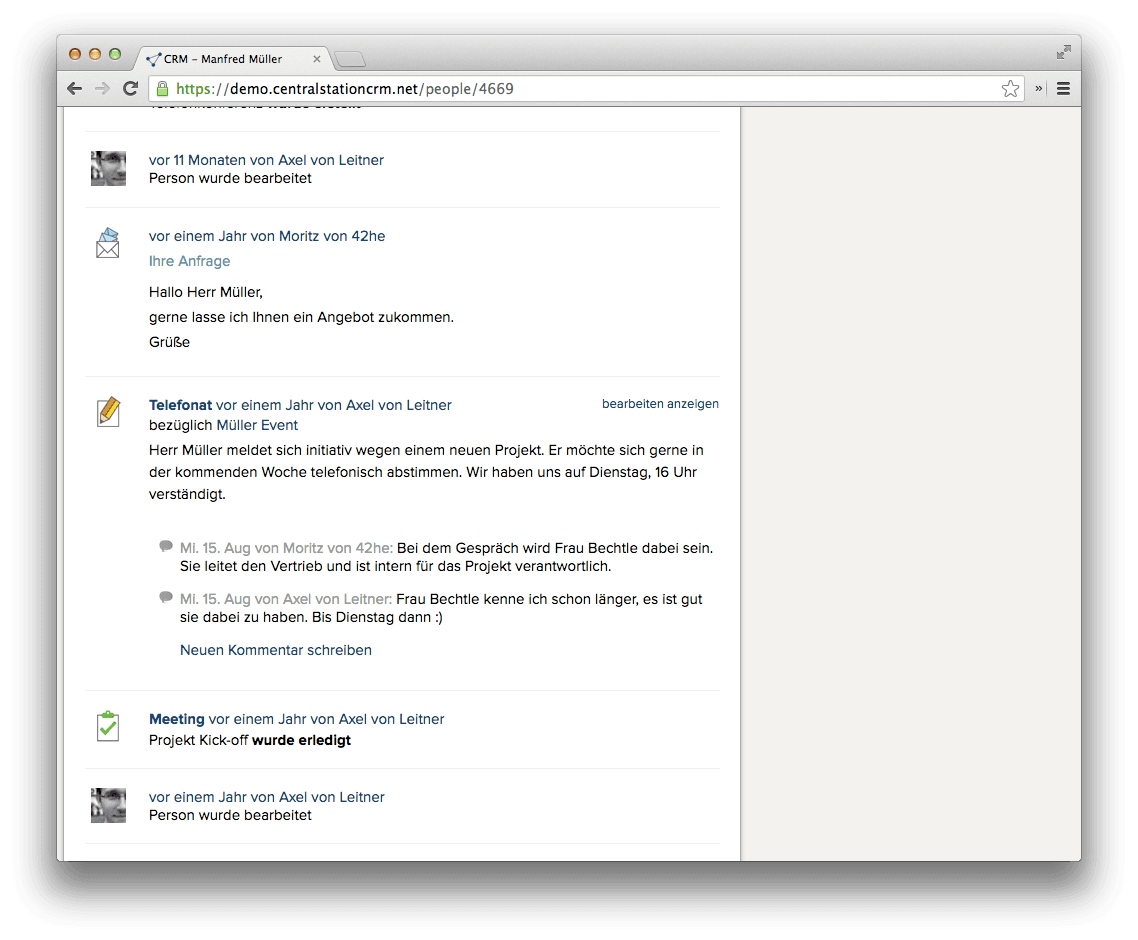The image size is (1138, 940).
Task: Reload the page with the refresh icon
Action: click(x=130, y=89)
